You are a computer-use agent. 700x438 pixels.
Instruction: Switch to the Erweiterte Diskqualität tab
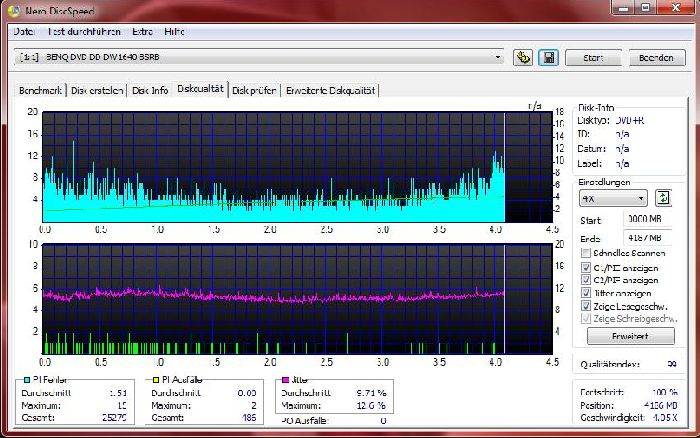[x=330, y=90]
